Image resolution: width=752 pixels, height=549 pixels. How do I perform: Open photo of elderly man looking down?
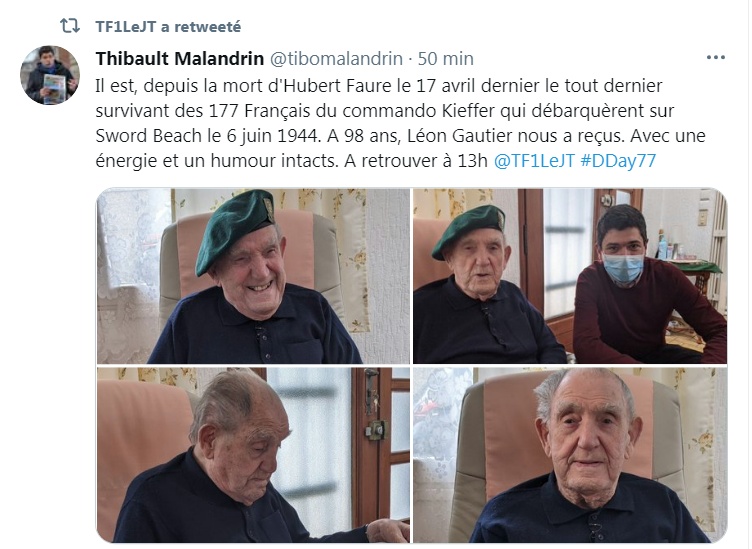[x=253, y=455]
